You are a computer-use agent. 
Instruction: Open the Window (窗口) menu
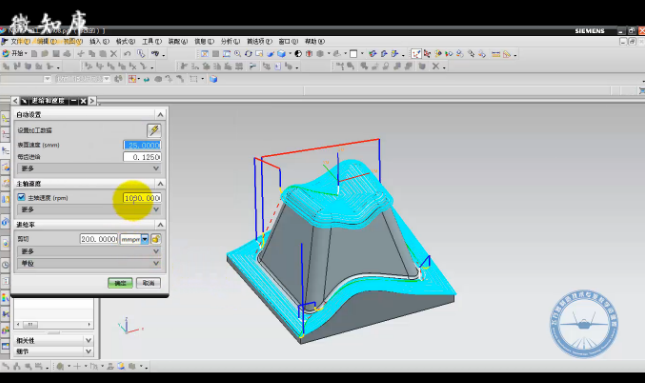pyautogui.click(x=288, y=42)
